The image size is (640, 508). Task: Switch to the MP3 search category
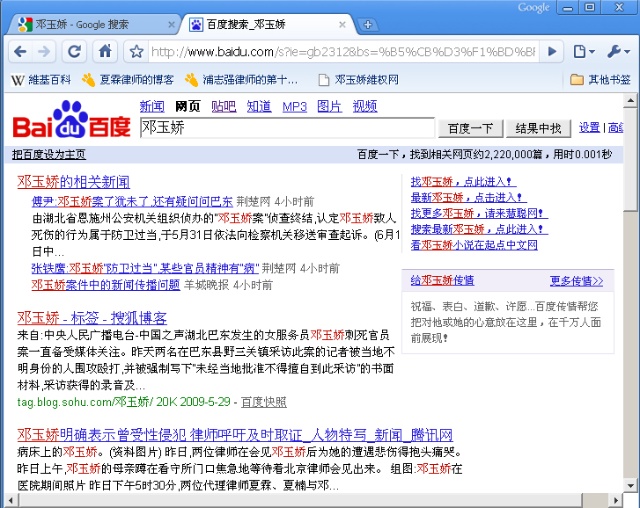[295, 106]
